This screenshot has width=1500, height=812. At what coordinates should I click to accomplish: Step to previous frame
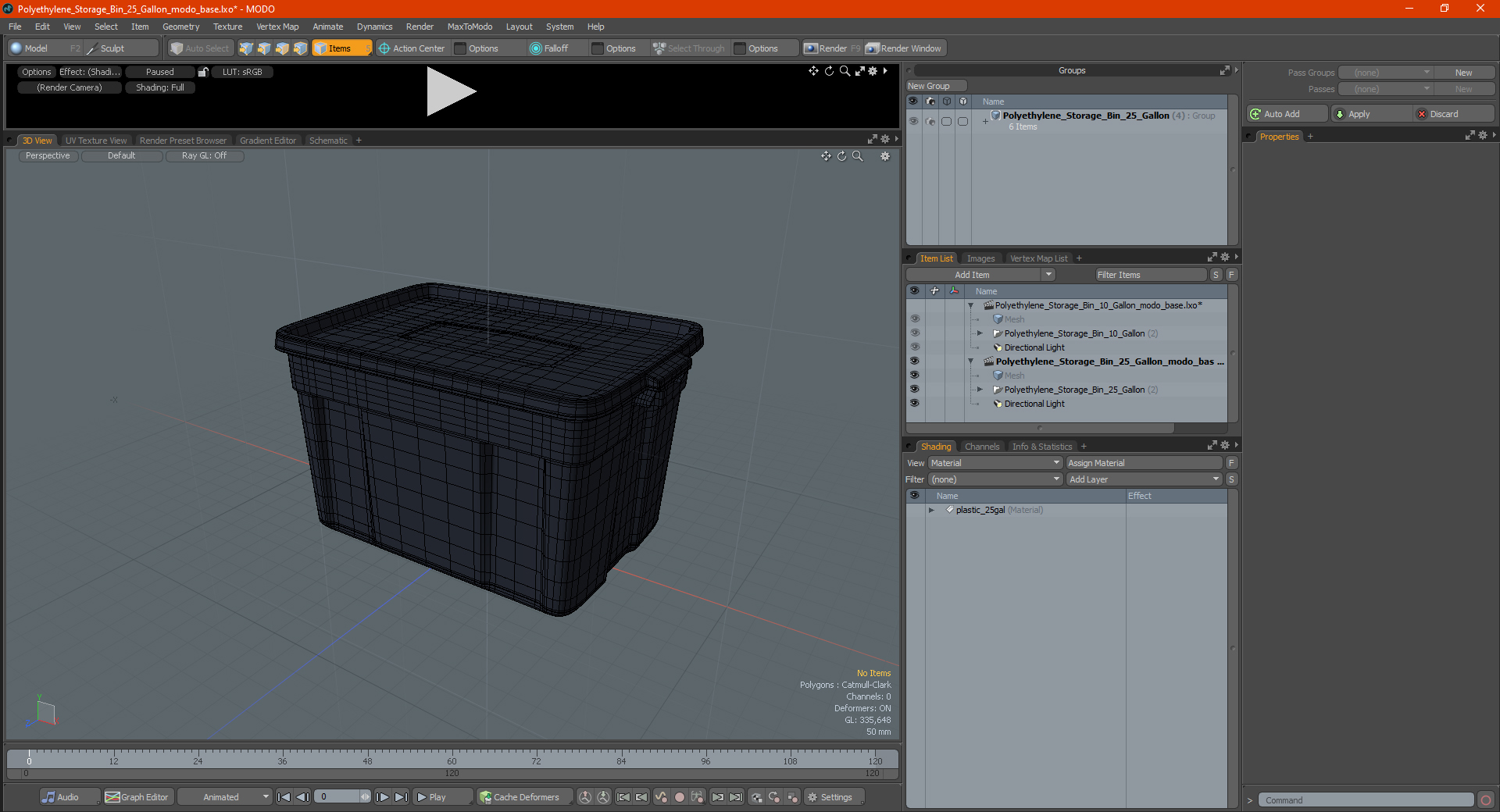(303, 797)
